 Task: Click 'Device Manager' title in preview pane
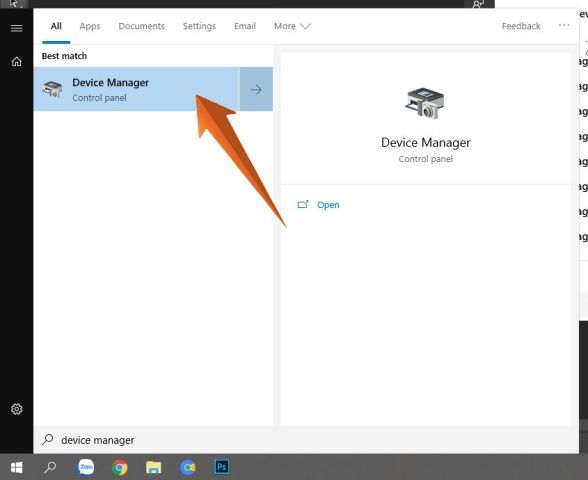(426, 143)
